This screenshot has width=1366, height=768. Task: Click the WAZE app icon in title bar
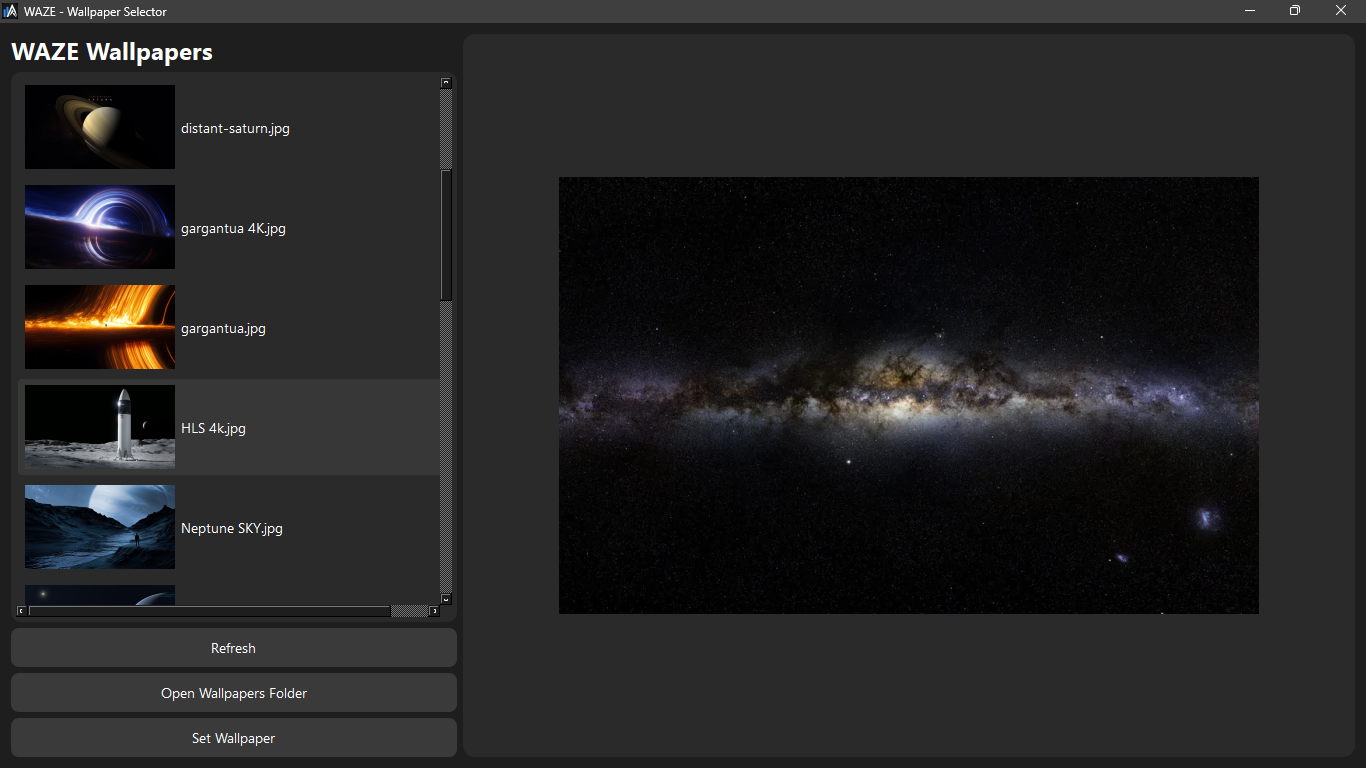[x=11, y=11]
